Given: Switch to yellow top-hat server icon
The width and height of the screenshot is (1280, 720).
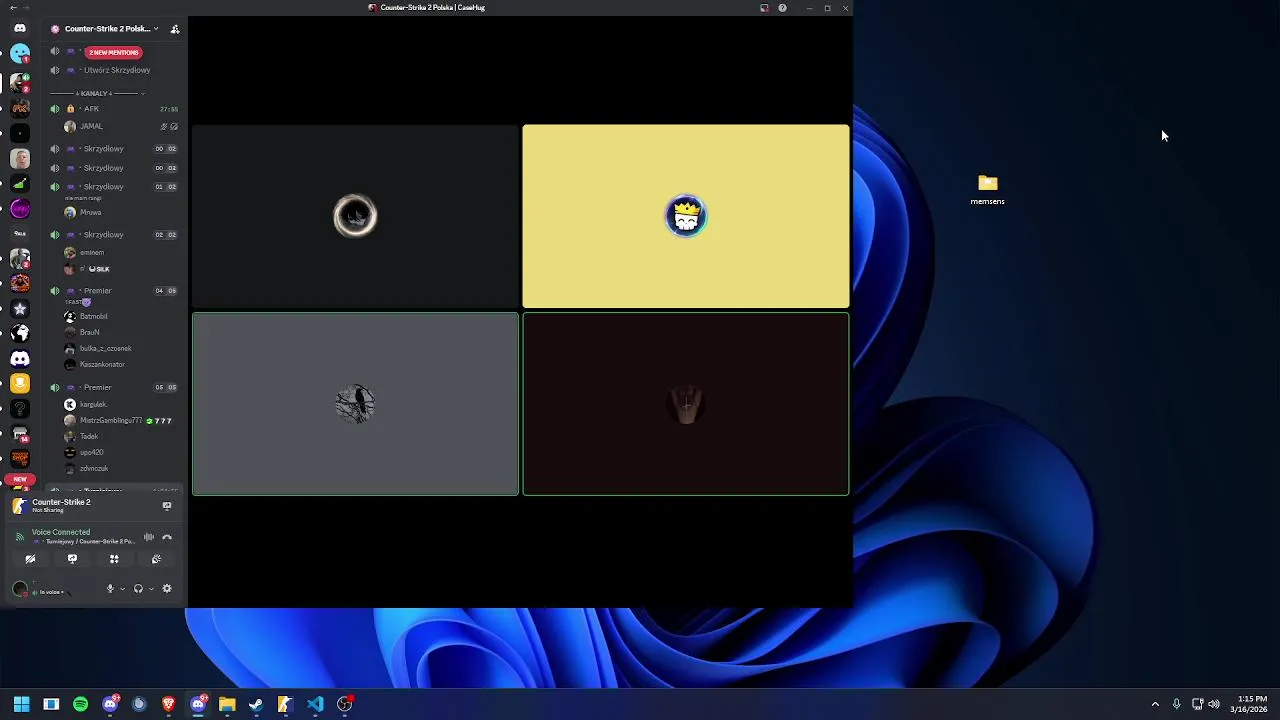Looking at the screenshot, I should pyautogui.click(x=19, y=383).
